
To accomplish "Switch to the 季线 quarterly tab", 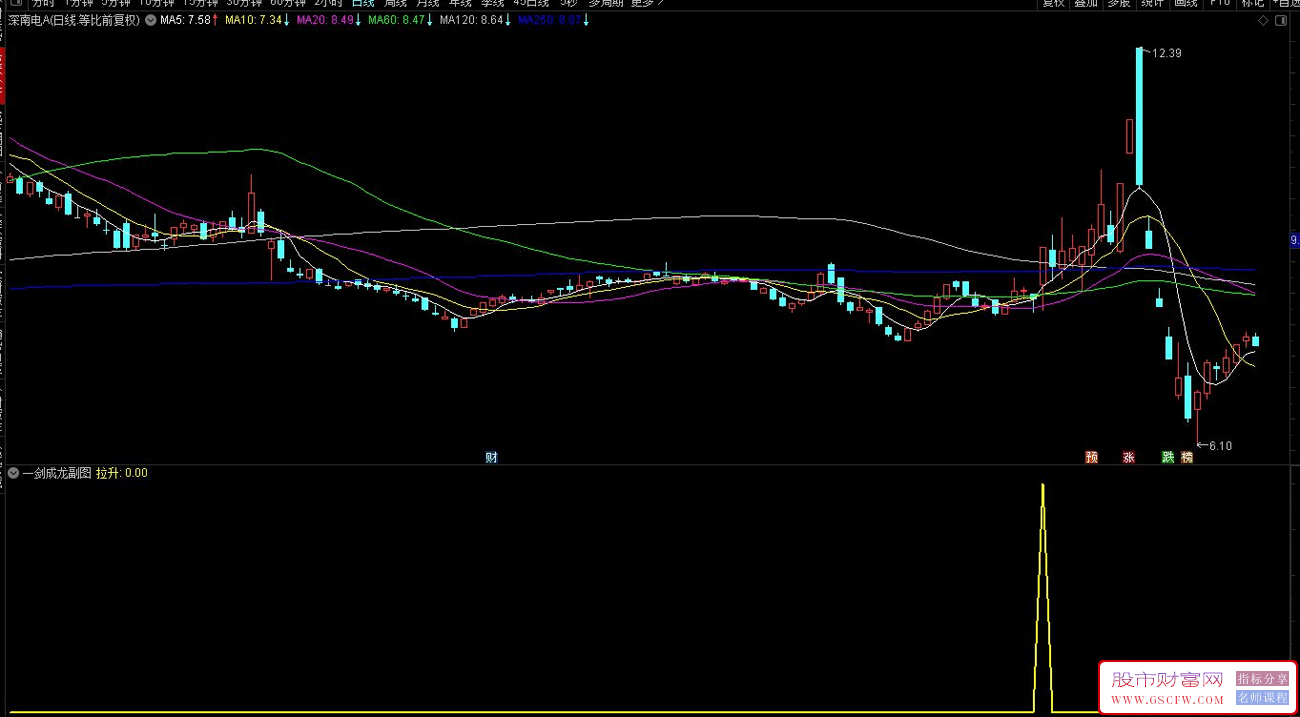I will (493, 3).
